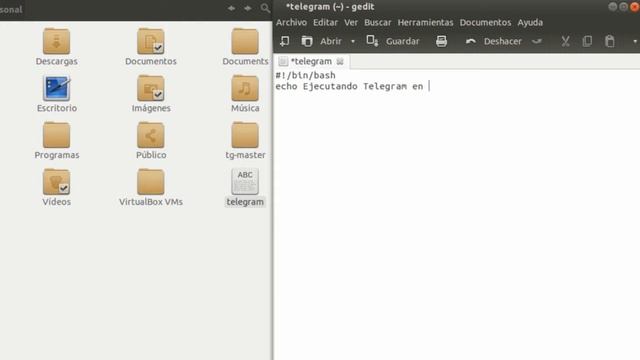Open the Ayuda menu
This screenshot has width=640, height=360.
(x=530, y=22)
